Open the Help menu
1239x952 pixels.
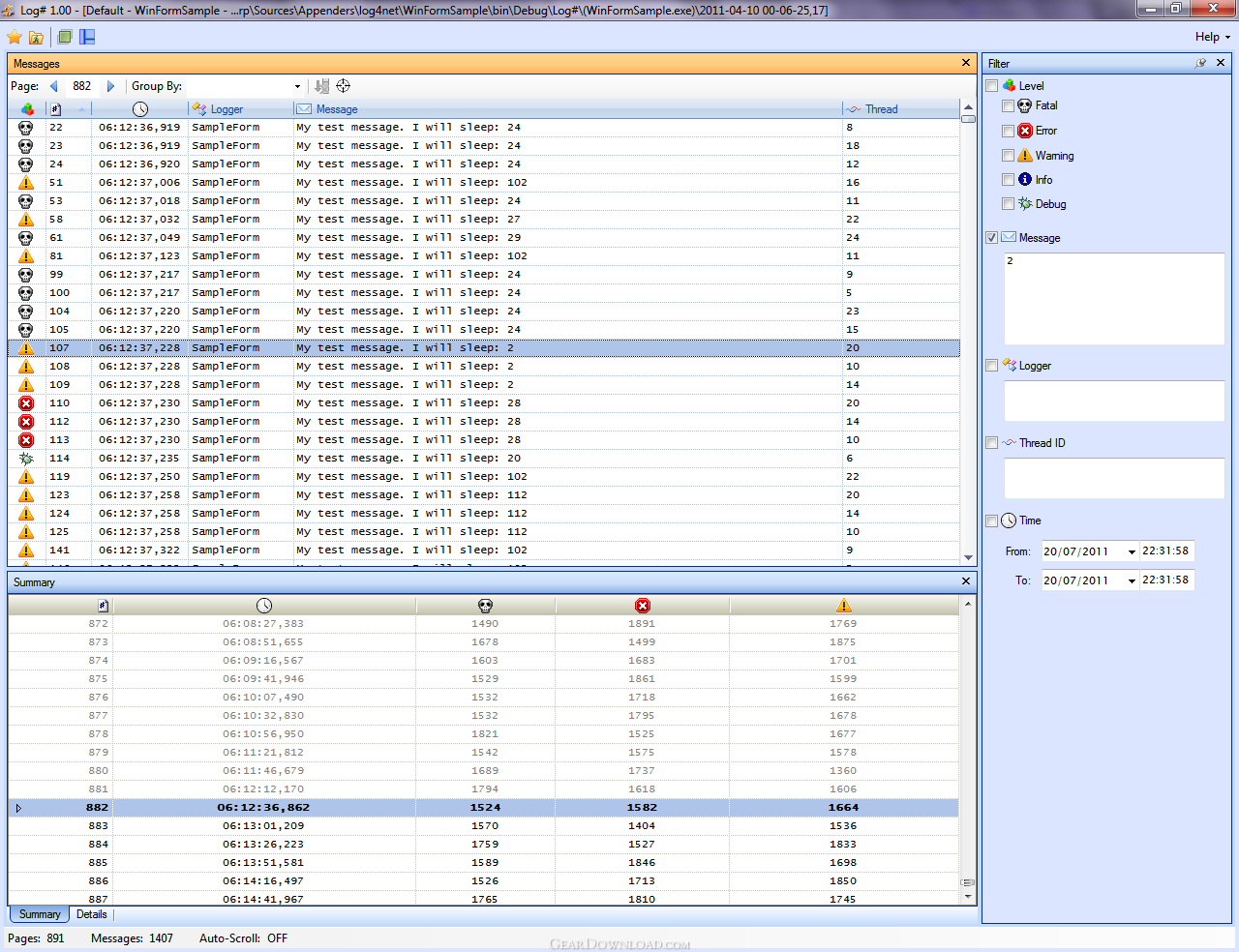[x=1213, y=37]
